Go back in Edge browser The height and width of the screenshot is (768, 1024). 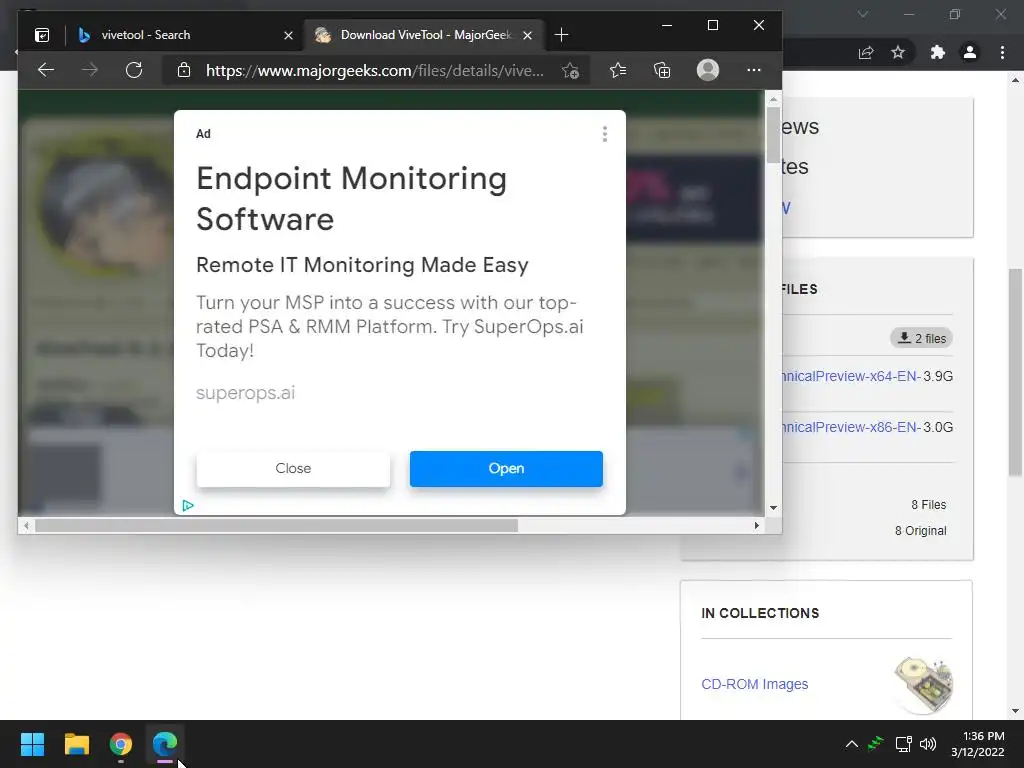[46, 70]
